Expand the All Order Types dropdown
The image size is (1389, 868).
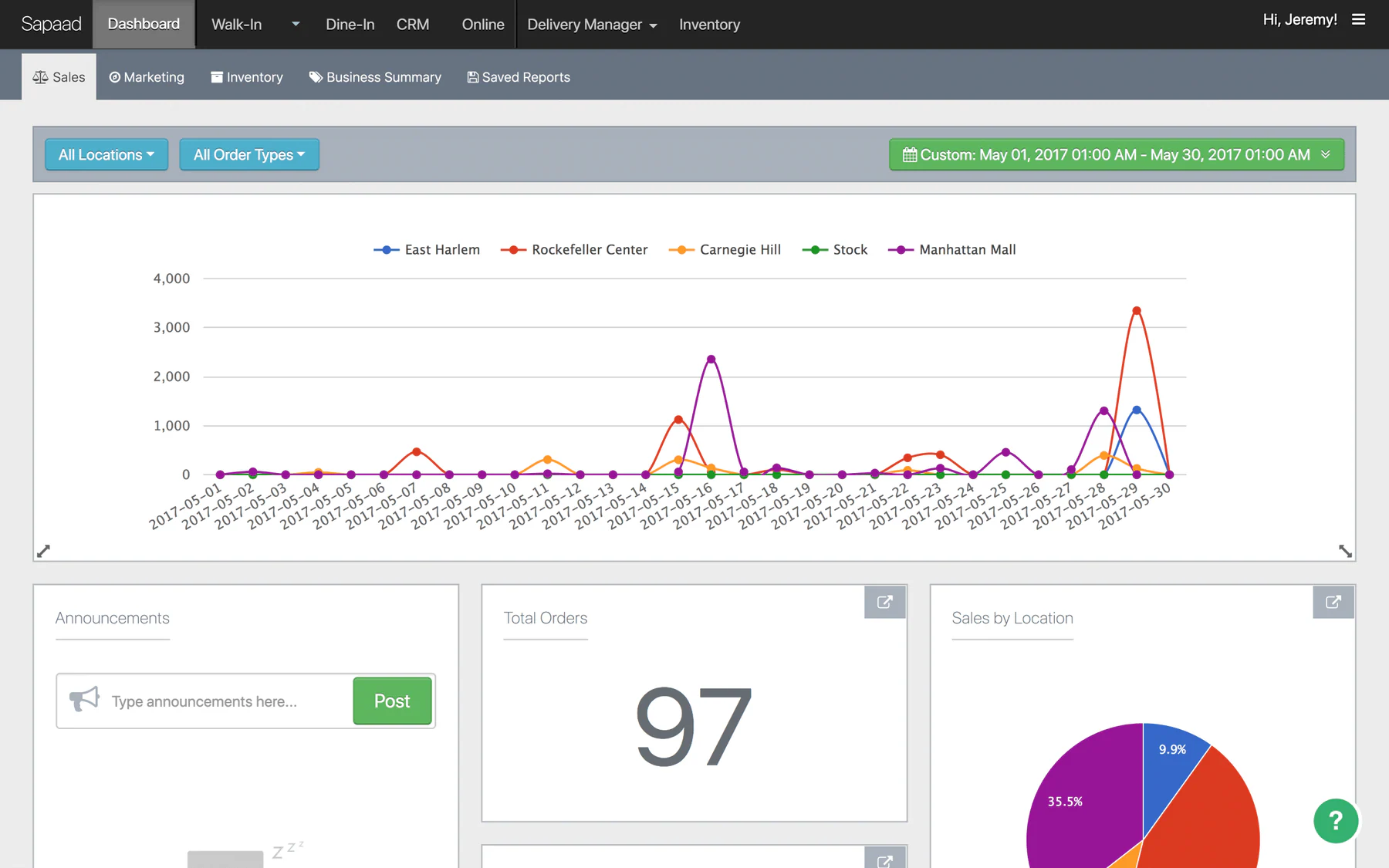pos(249,155)
